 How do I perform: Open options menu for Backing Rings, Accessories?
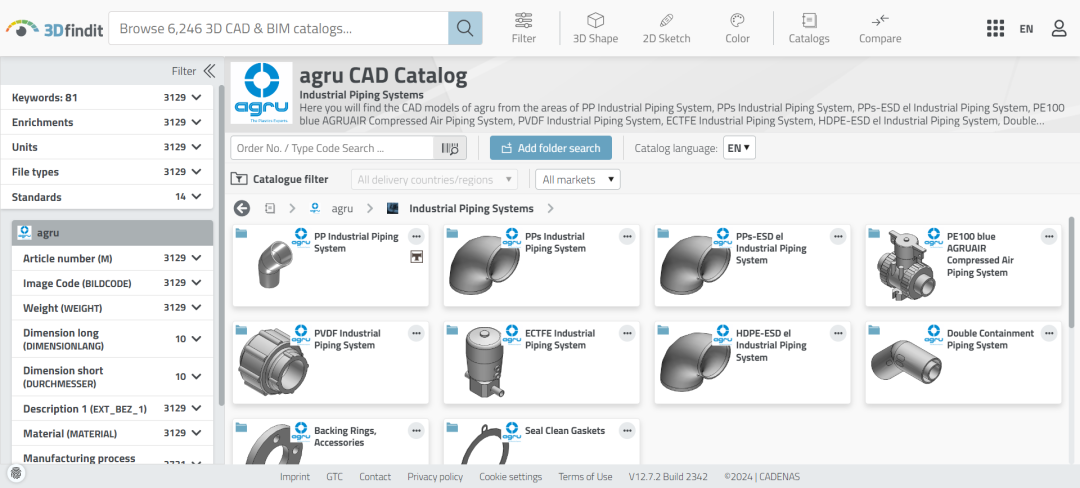click(x=416, y=431)
